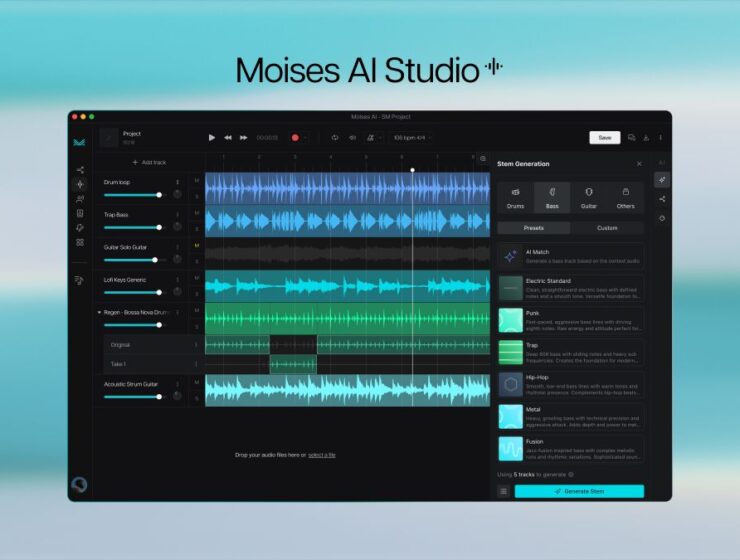Solo the Trap Bass track
This screenshot has width=740, height=560.
coord(197,228)
